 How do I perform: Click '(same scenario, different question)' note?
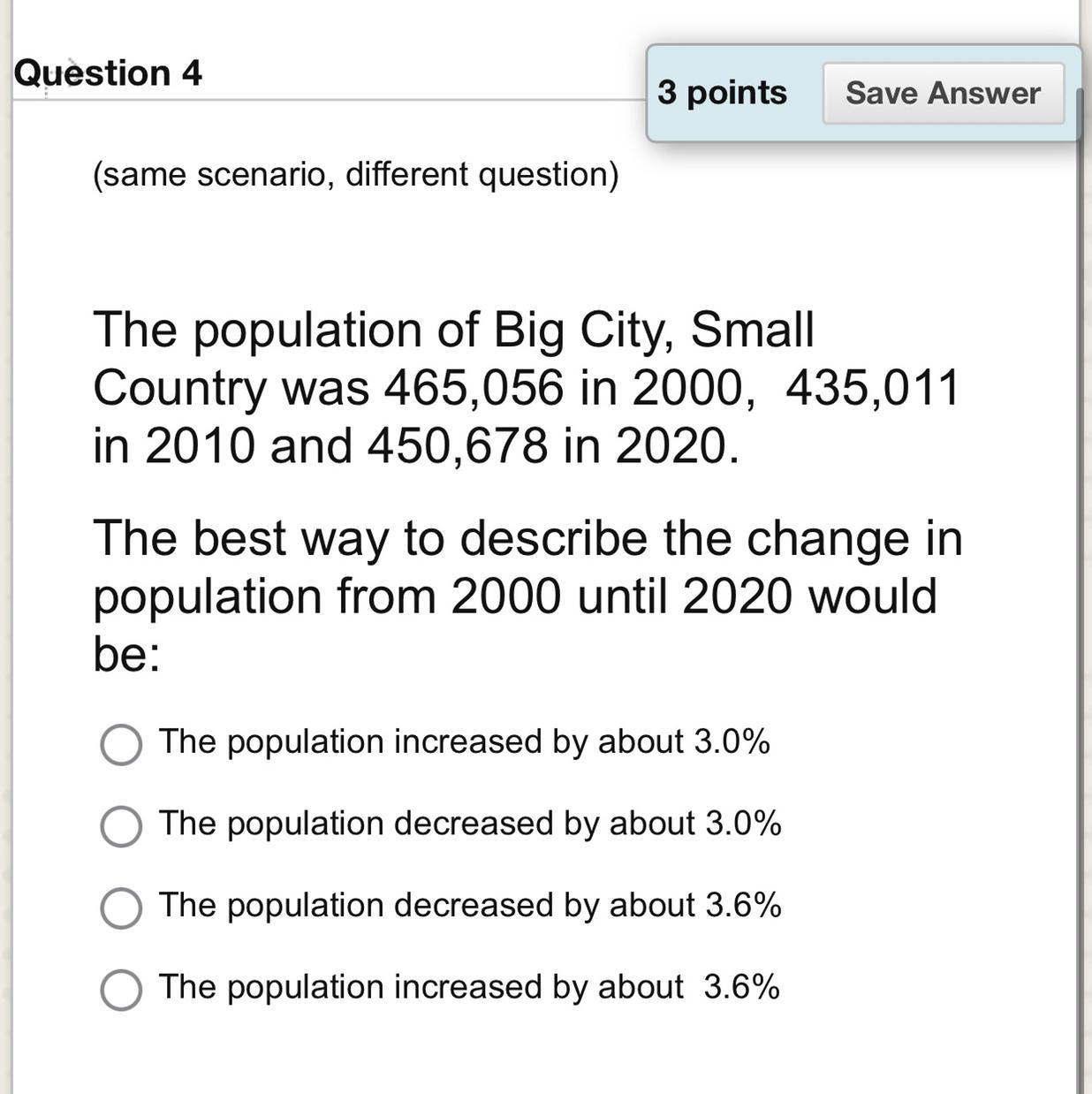pos(355,174)
